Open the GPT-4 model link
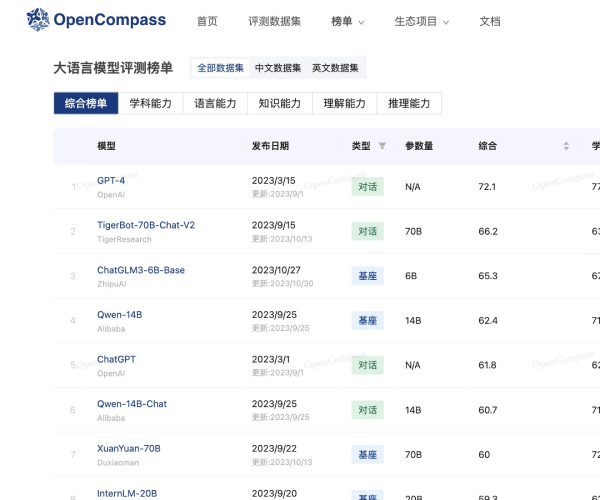Image resolution: width=600 pixels, height=500 pixels. click(x=111, y=180)
